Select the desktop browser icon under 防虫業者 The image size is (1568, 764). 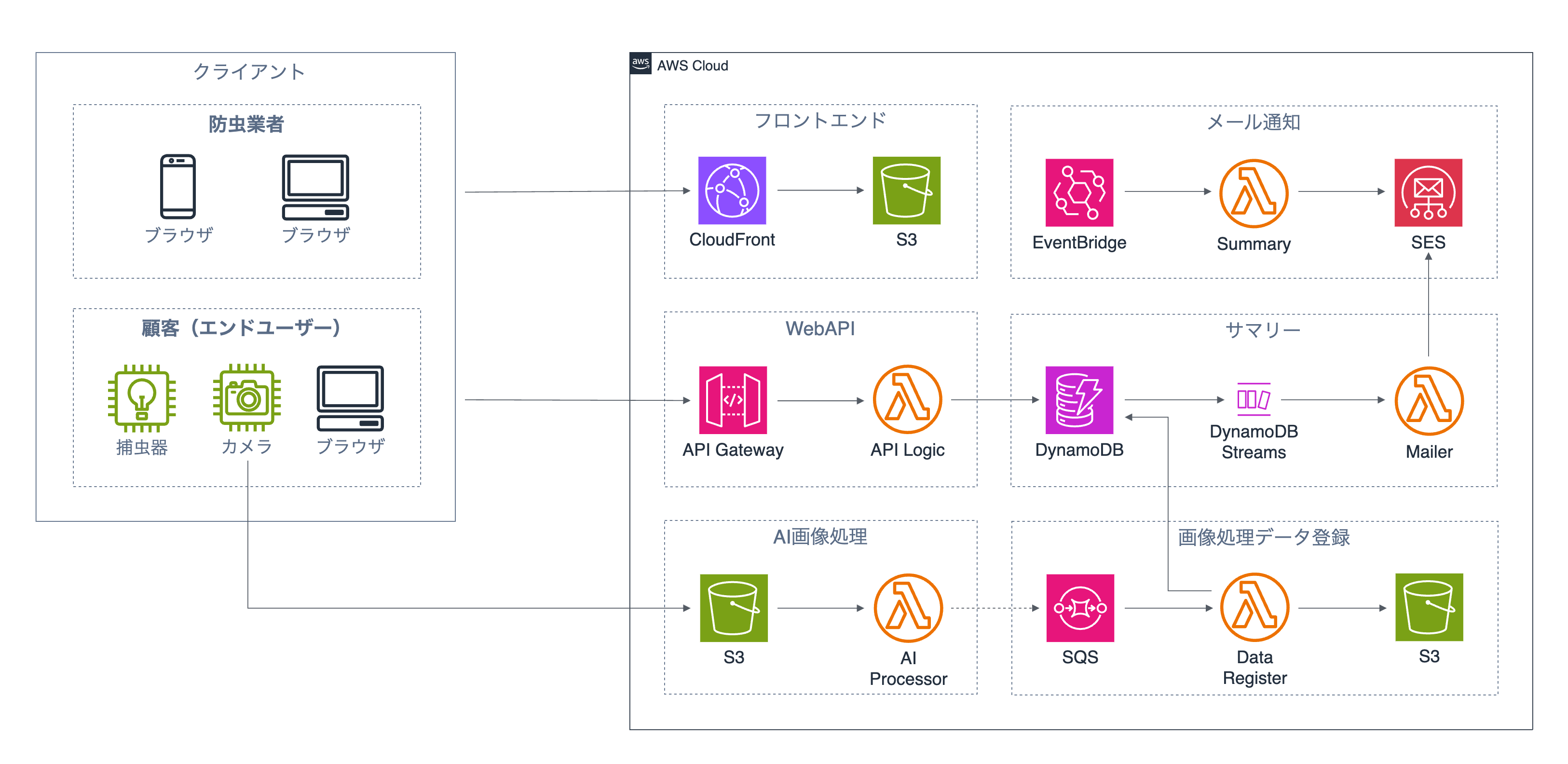click(x=315, y=187)
